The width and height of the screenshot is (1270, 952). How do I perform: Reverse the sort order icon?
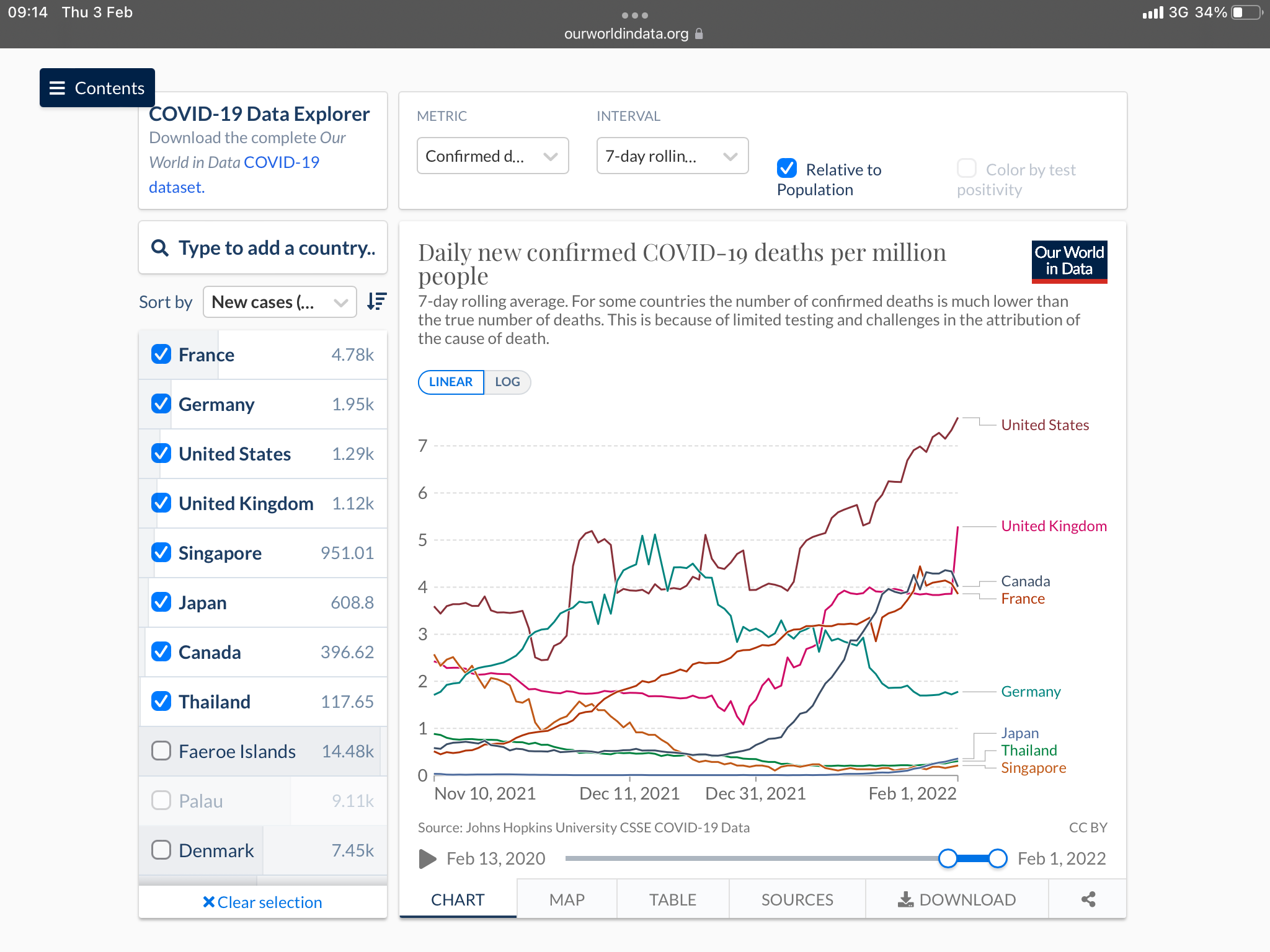click(x=376, y=302)
